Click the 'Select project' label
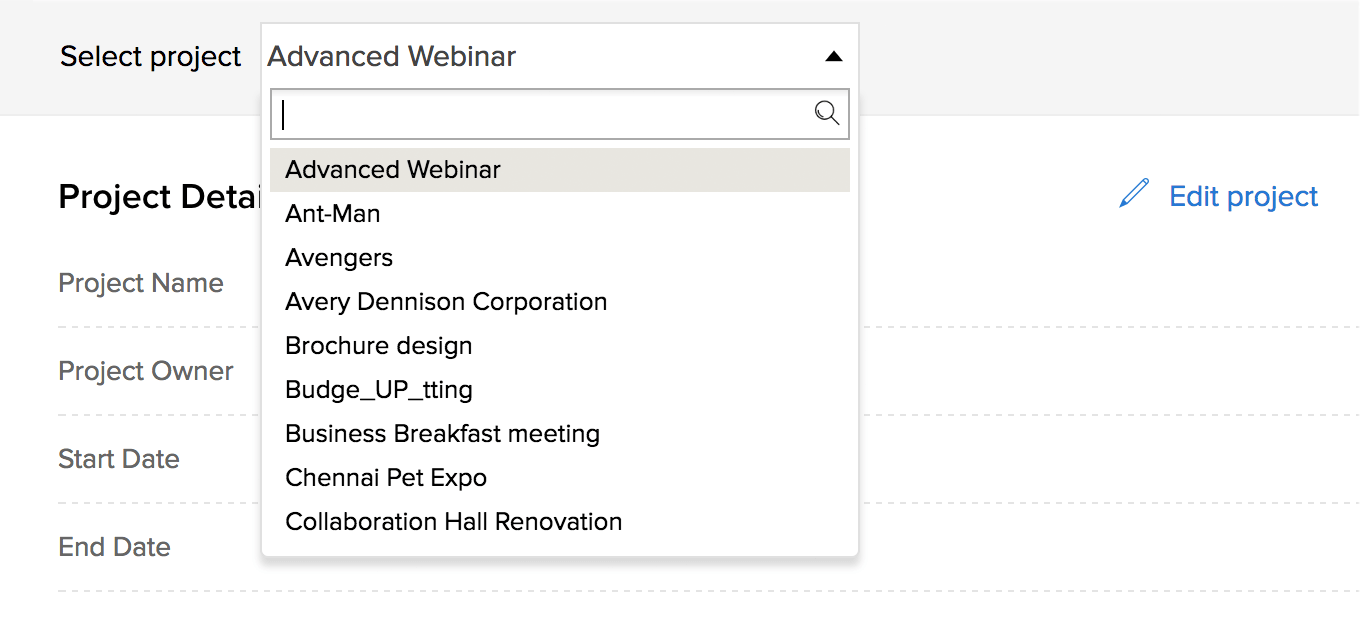This screenshot has width=1360, height=635. point(151,57)
